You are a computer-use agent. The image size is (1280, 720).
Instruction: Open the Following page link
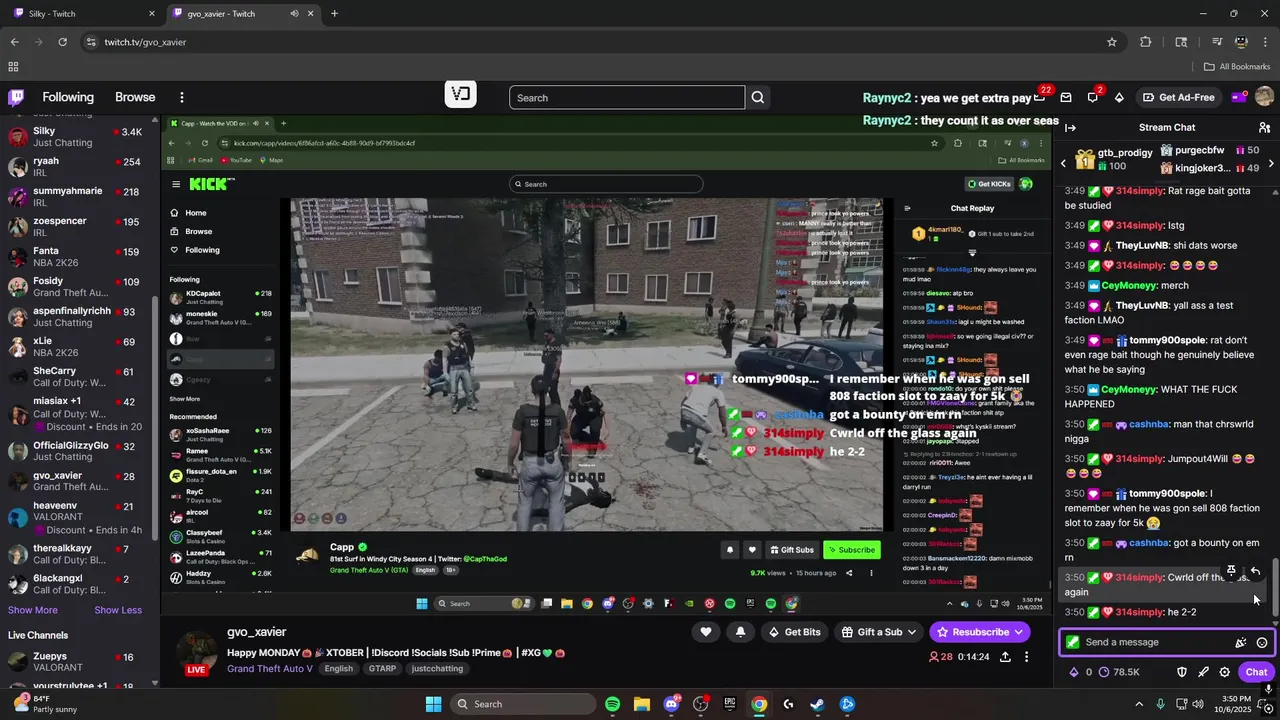pos(68,97)
